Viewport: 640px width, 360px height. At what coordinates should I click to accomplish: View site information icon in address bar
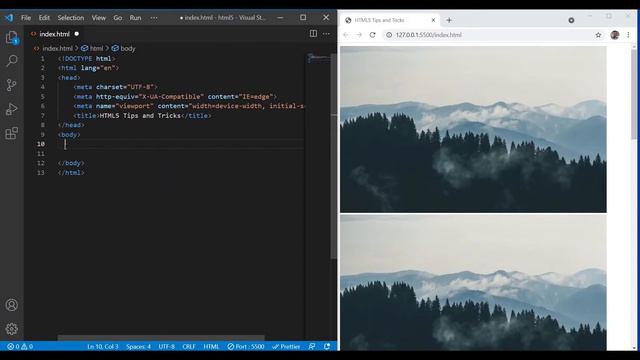click(389, 35)
